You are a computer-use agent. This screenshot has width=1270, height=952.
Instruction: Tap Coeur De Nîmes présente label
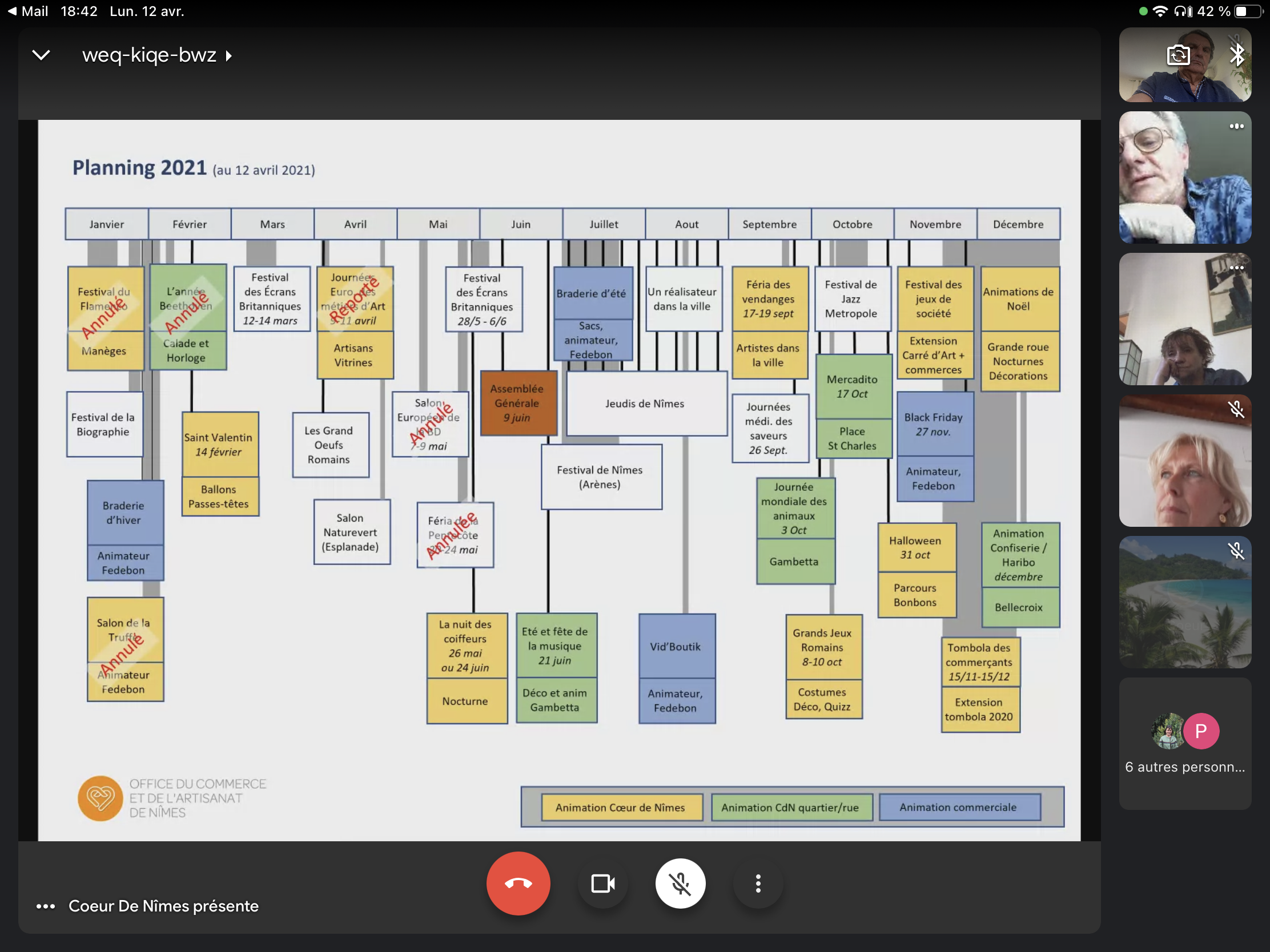[x=164, y=906]
